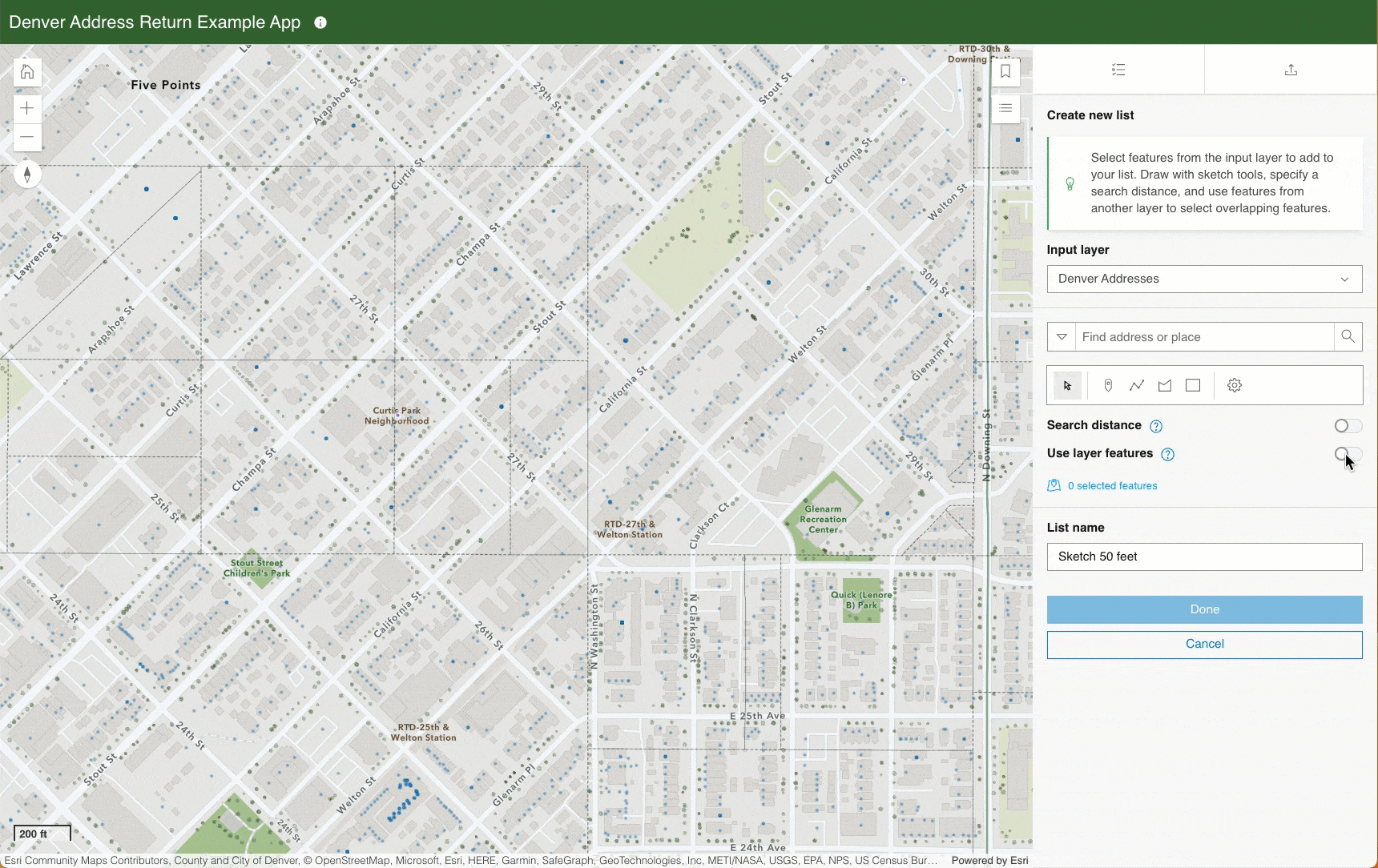Click the Done button
Screen dimensions: 1378x868
click(x=1205, y=609)
